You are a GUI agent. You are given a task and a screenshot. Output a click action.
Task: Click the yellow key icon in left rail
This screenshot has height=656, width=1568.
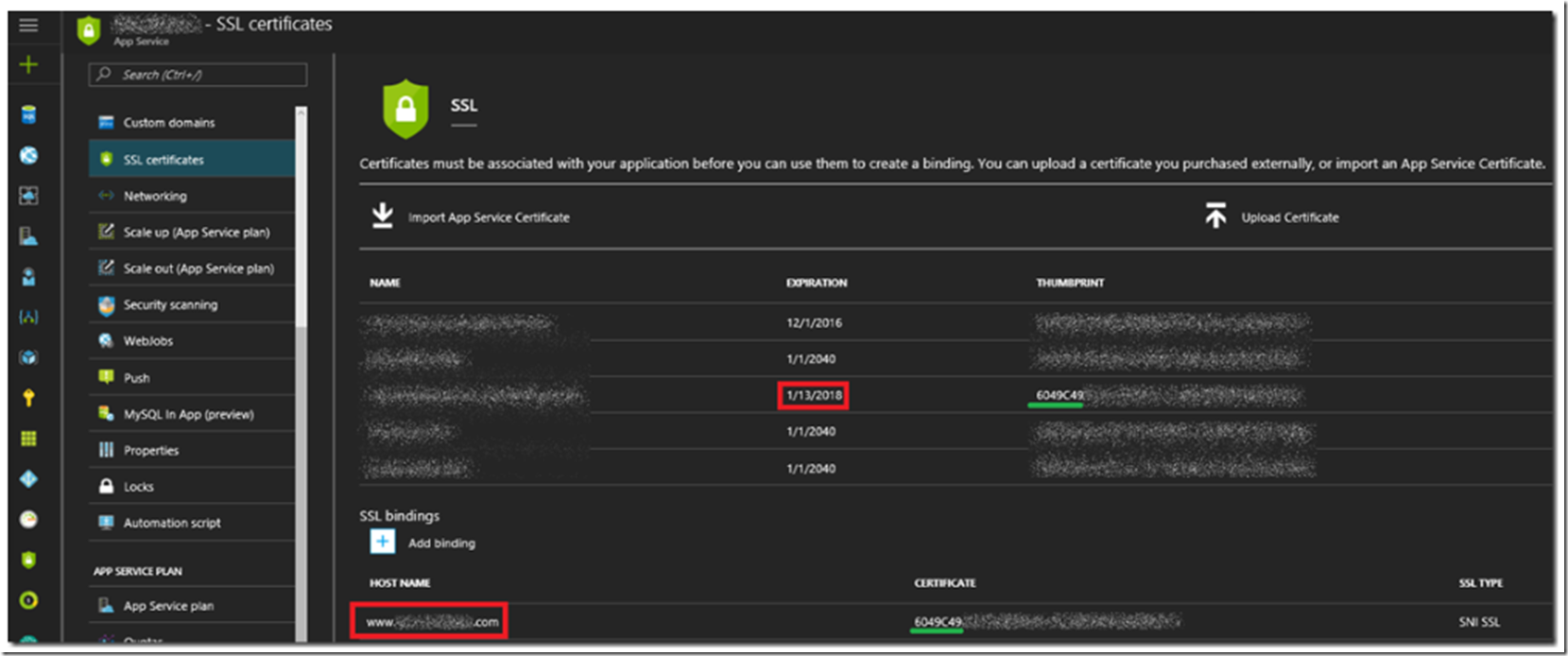28,398
